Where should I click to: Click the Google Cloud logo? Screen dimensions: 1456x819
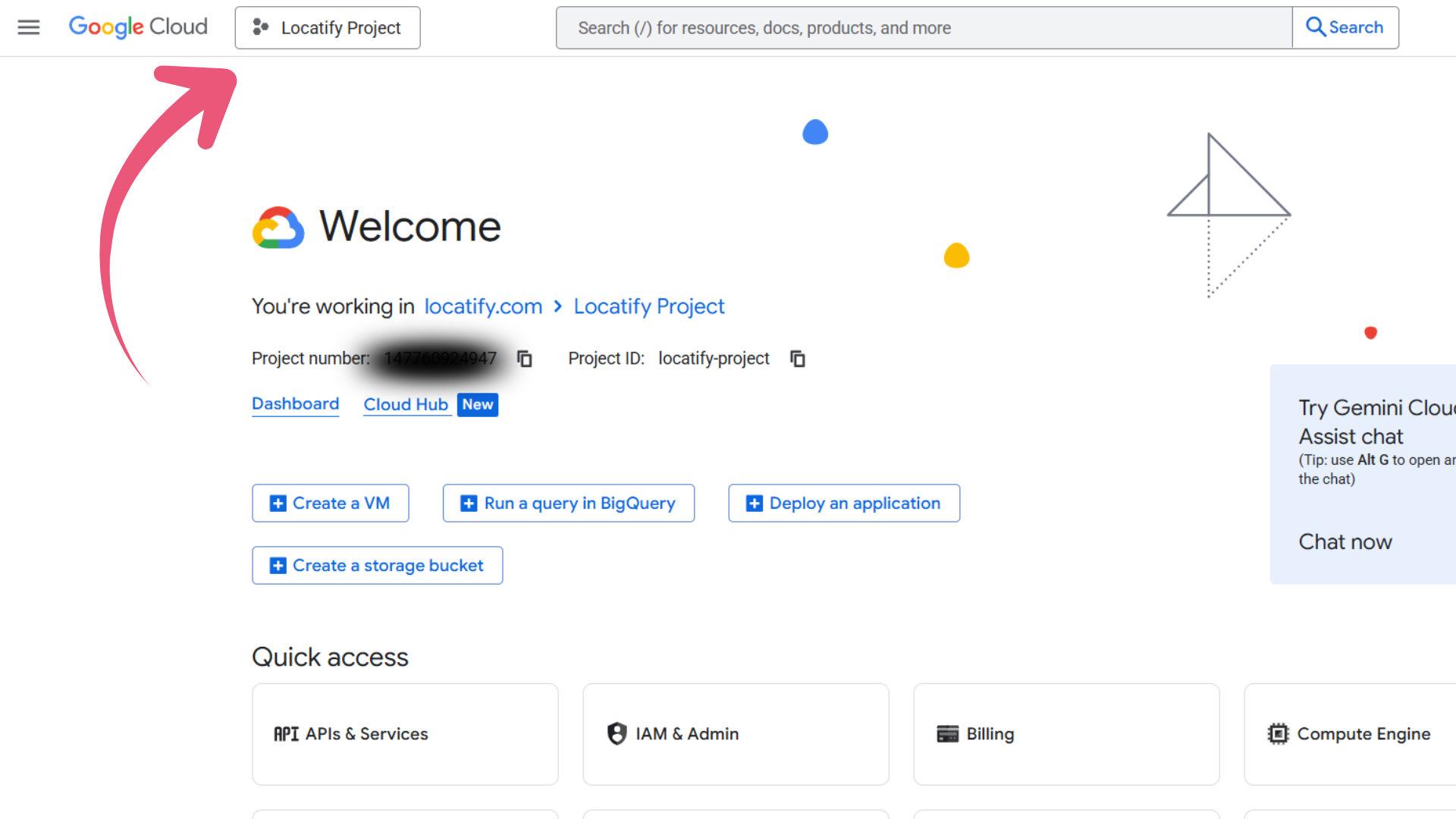[138, 27]
